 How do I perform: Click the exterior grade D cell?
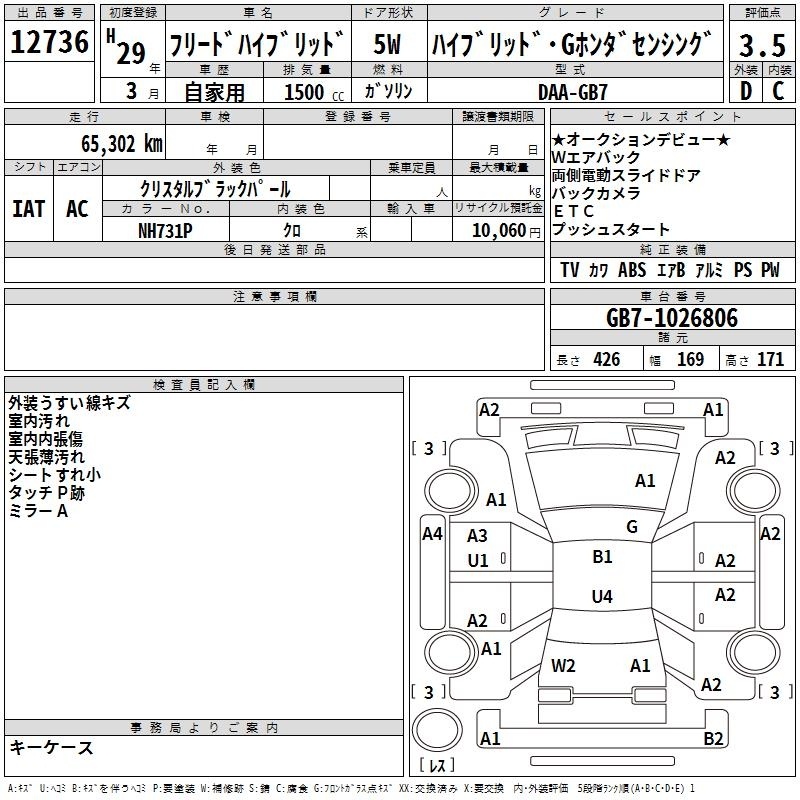(x=745, y=91)
